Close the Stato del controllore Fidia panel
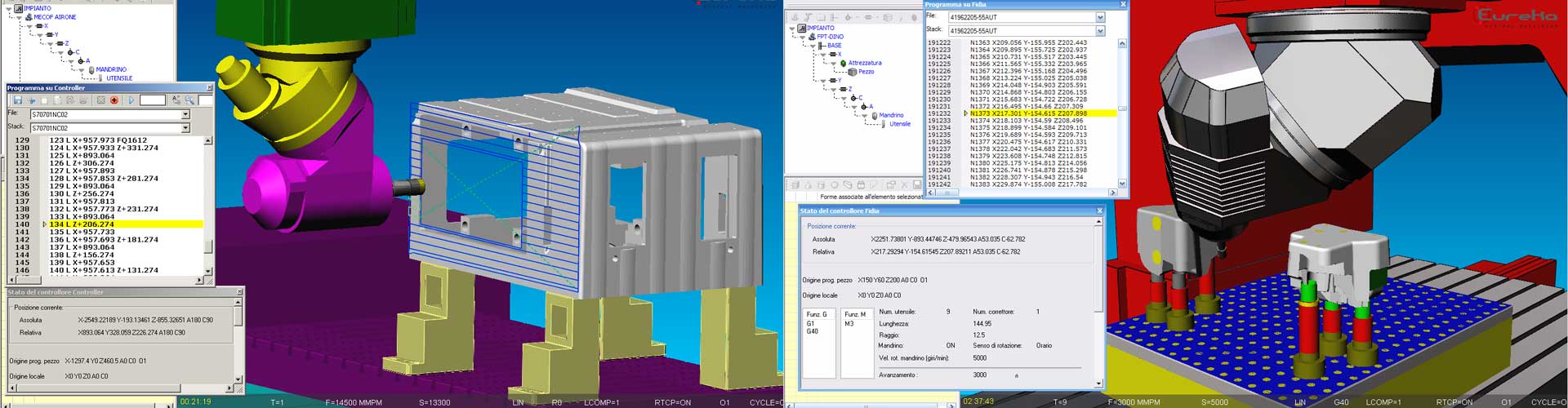This screenshot has height=408, width=1568. (x=1099, y=211)
